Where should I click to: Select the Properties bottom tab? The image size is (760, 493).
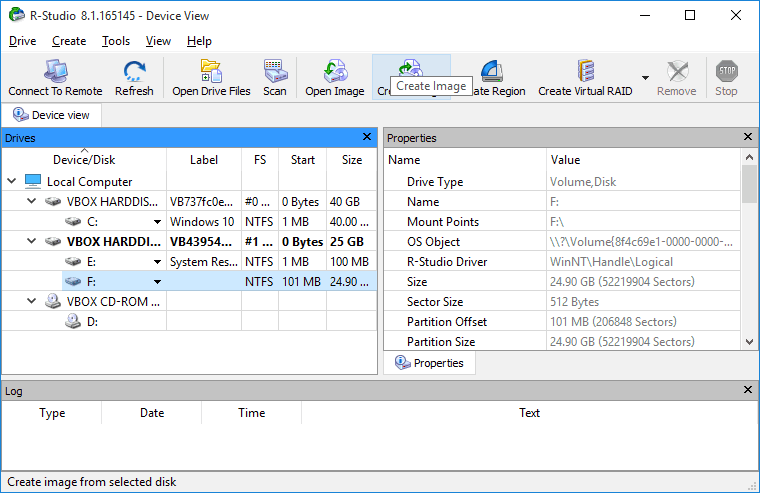point(429,363)
